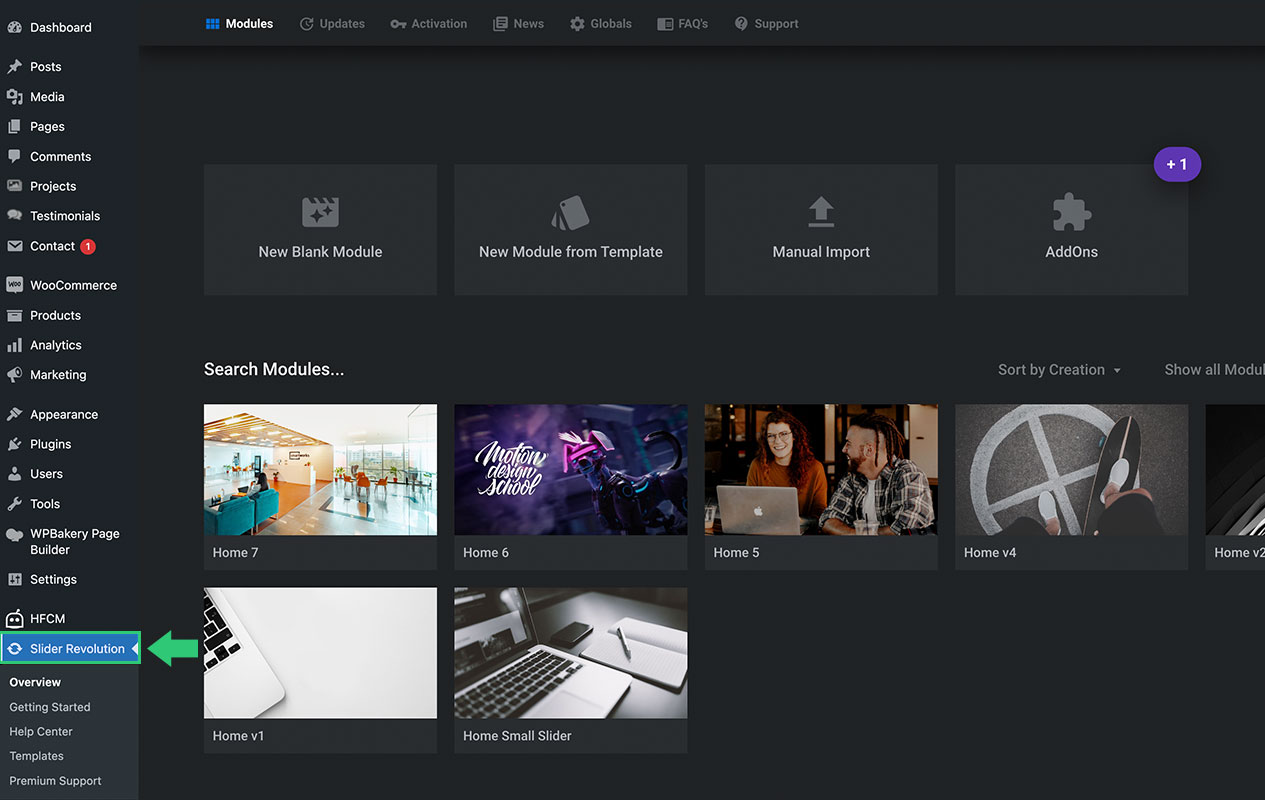The width and height of the screenshot is (1265, 800).
Task: Open New Module from Template tile
Action: [570, 230]
